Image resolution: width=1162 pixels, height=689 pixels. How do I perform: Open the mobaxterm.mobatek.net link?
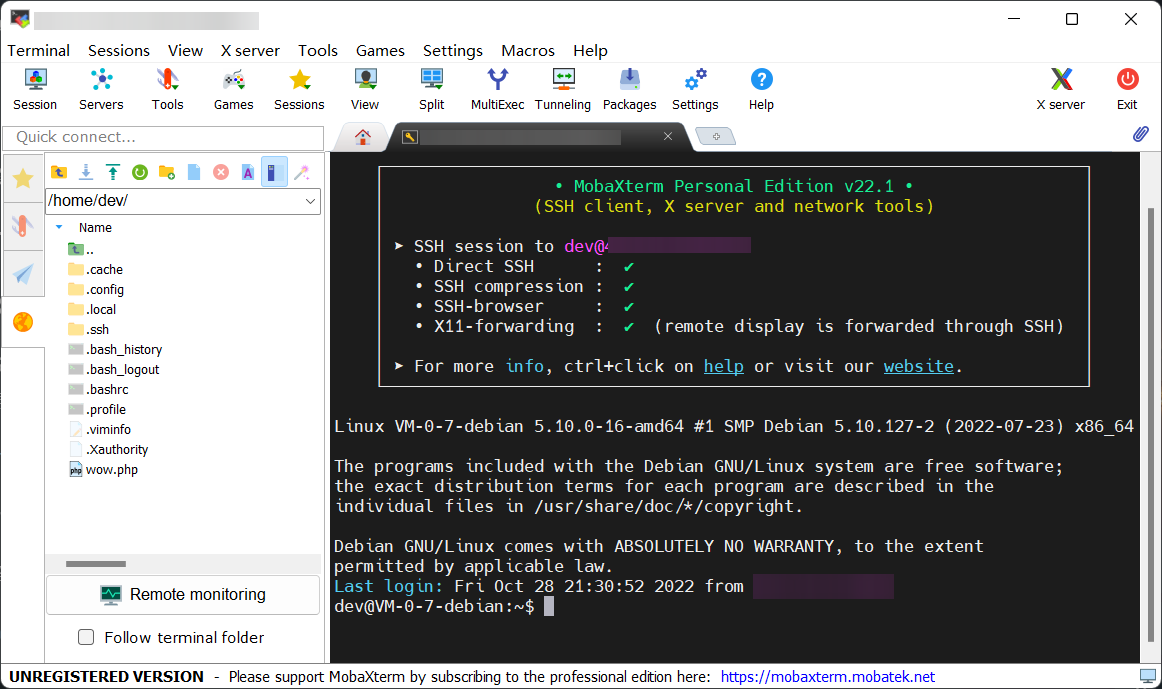point(827,676)
